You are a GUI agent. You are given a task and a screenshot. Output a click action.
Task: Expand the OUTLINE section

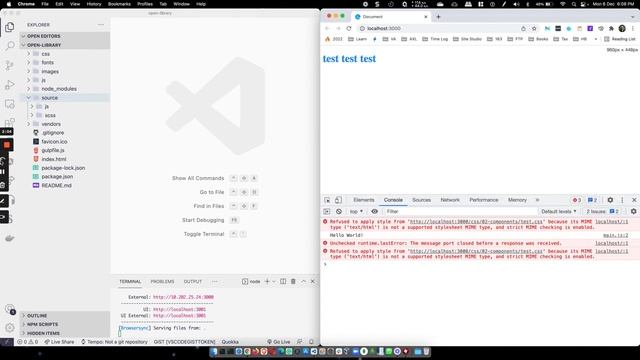[64, 316]
